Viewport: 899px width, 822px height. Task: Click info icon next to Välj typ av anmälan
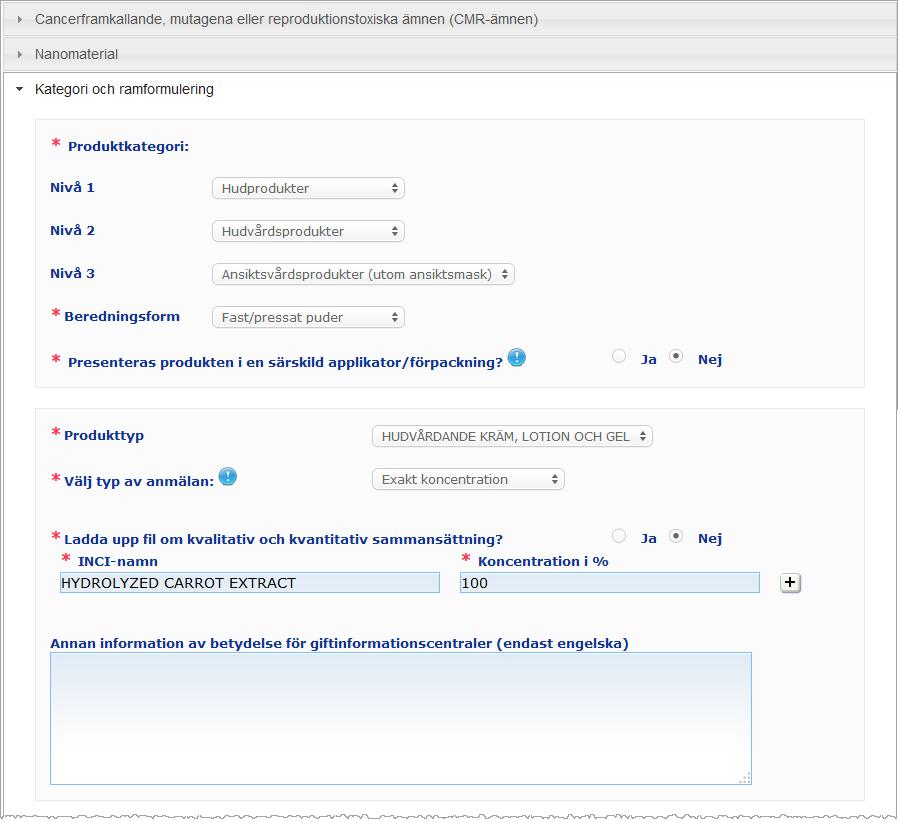(x=228, y=476)
